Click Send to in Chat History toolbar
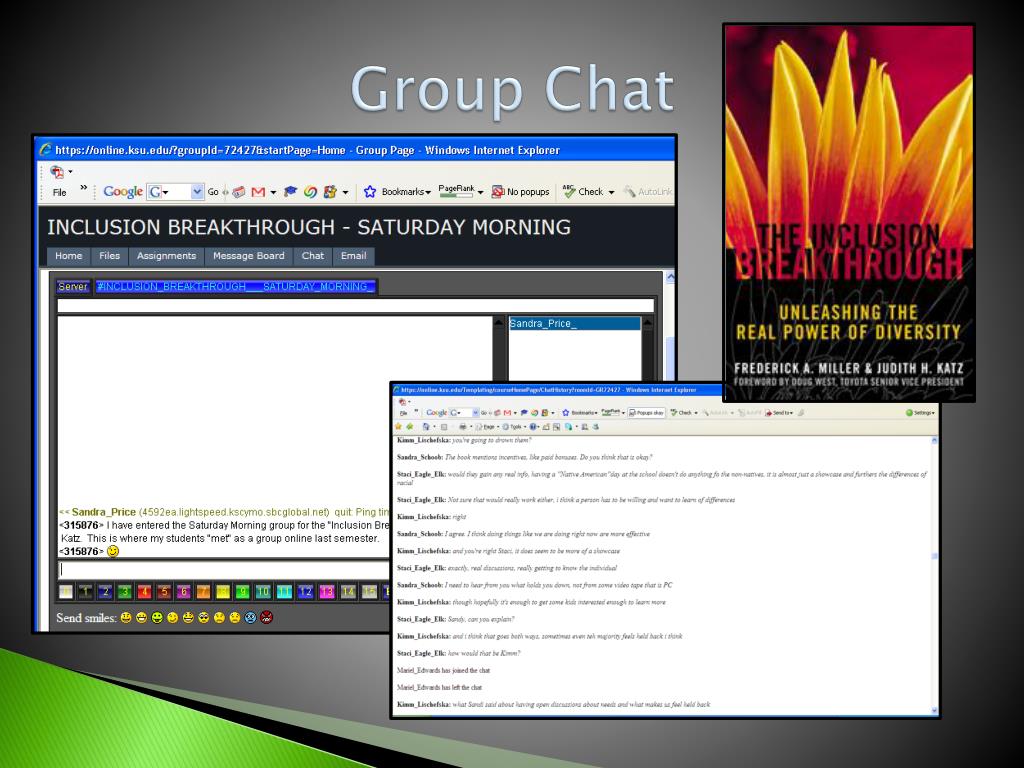The height and width of the screenshot is (768, 1024). (x=779, y=413)
